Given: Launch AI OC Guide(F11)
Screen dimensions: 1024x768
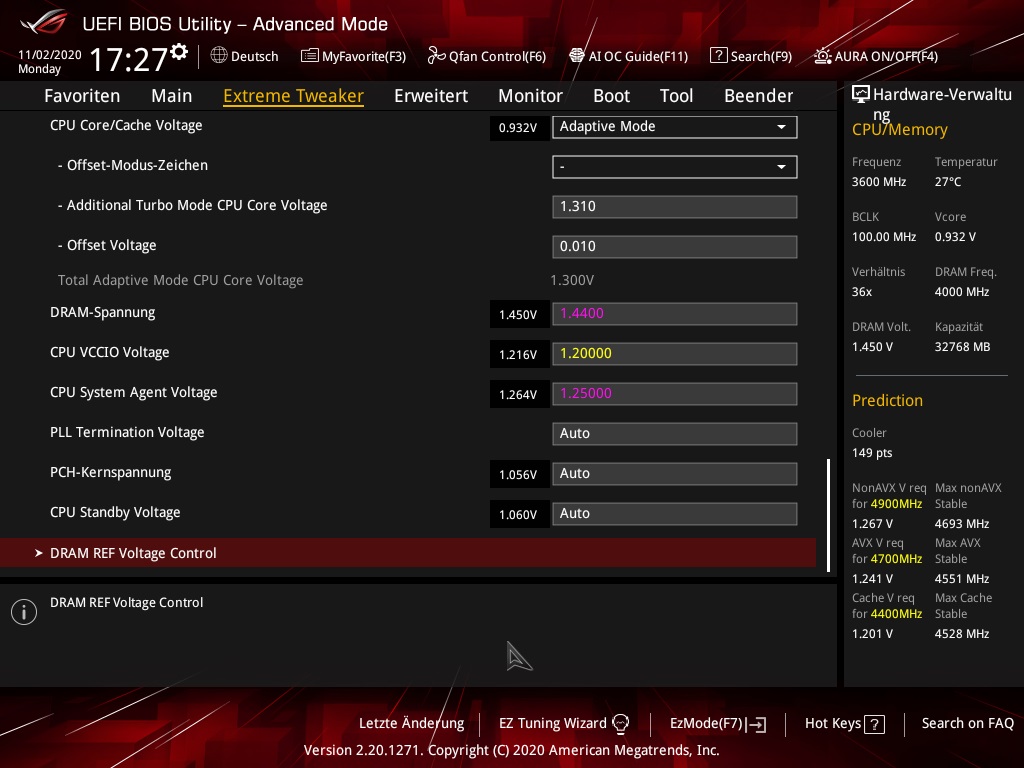Looking at the screenshot, I should [628, 56].
